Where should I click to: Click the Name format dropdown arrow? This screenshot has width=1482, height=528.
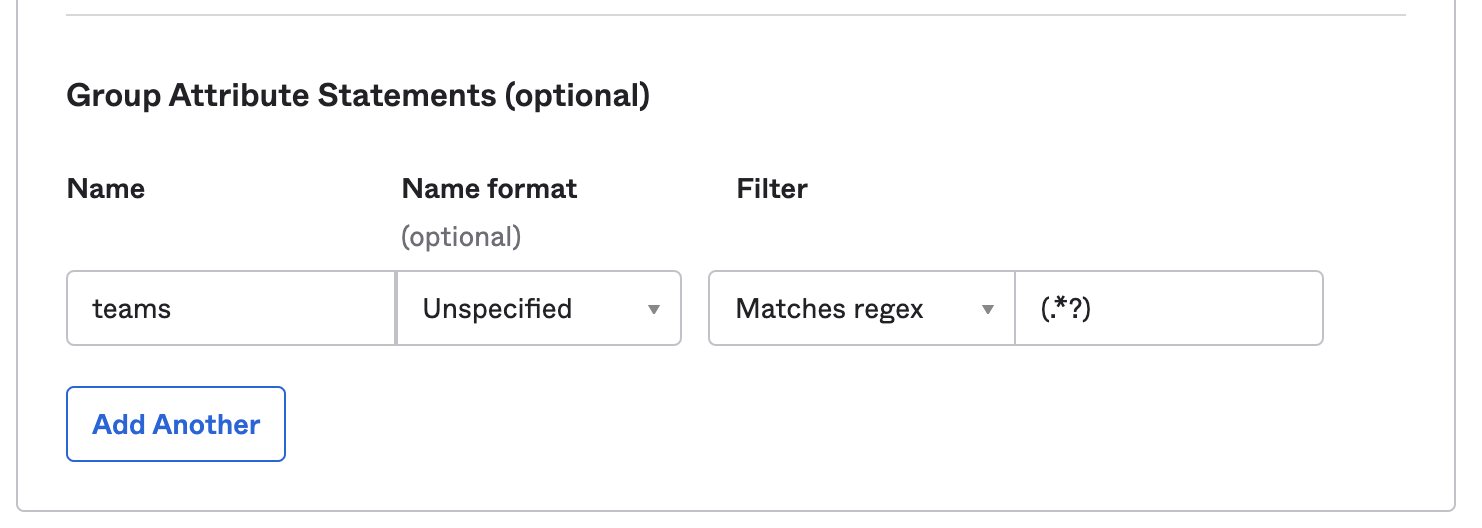coord(654,309)
